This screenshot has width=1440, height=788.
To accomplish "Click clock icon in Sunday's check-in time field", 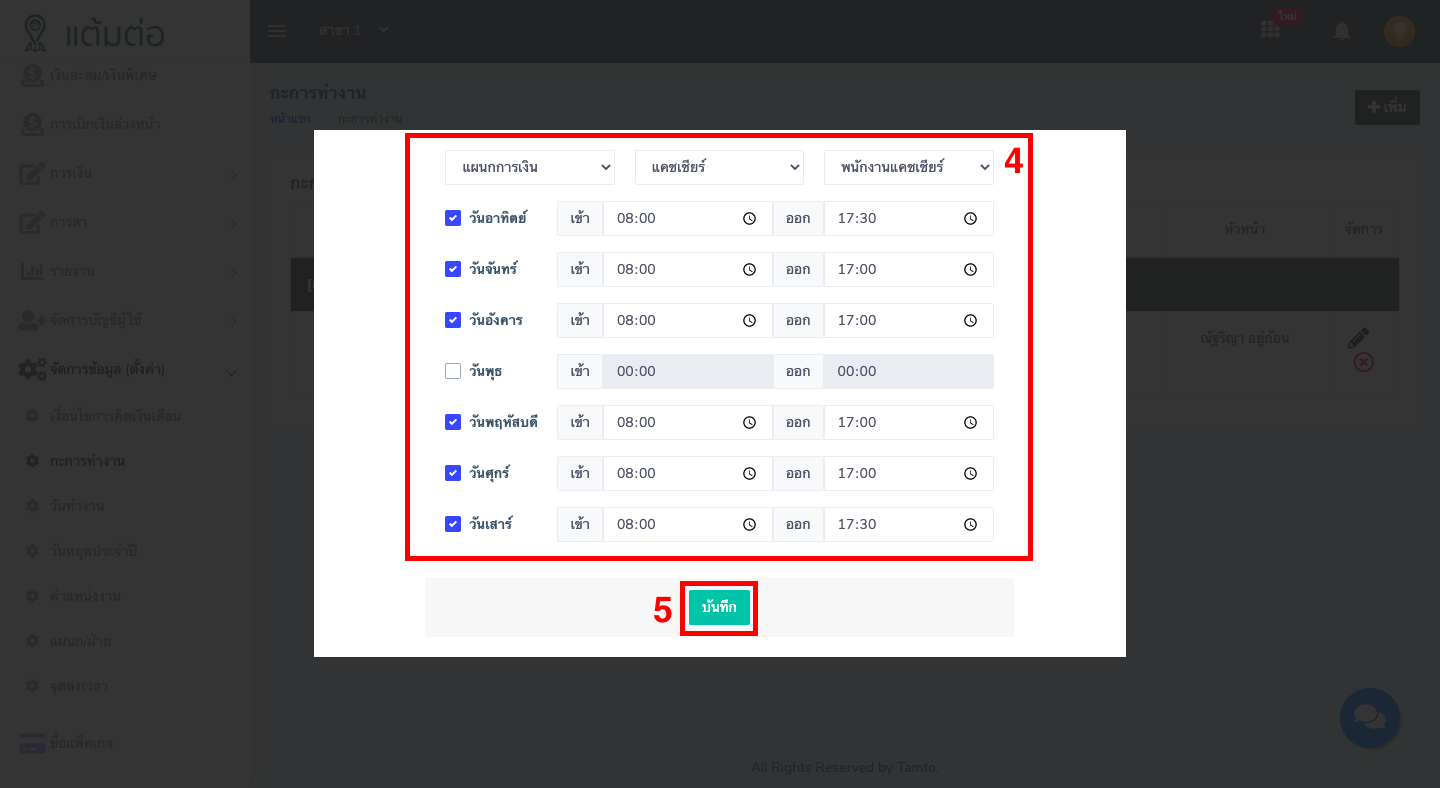I will pos(749,218).
